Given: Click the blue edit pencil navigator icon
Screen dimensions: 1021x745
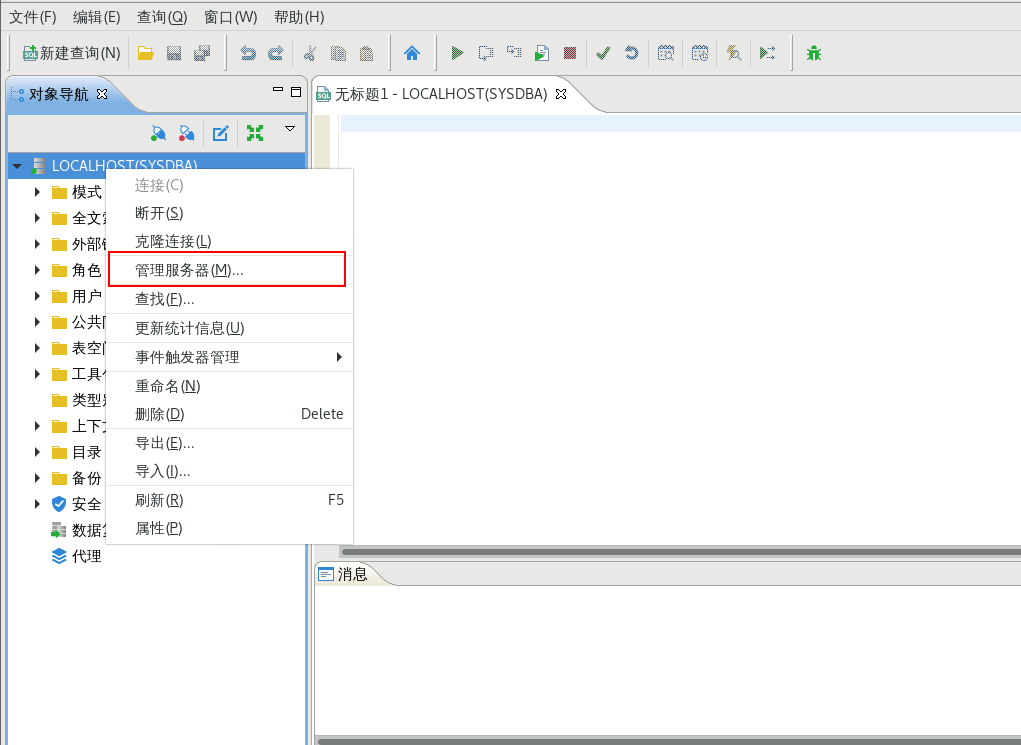Looking at the screenshot, I should coord(221,134).
